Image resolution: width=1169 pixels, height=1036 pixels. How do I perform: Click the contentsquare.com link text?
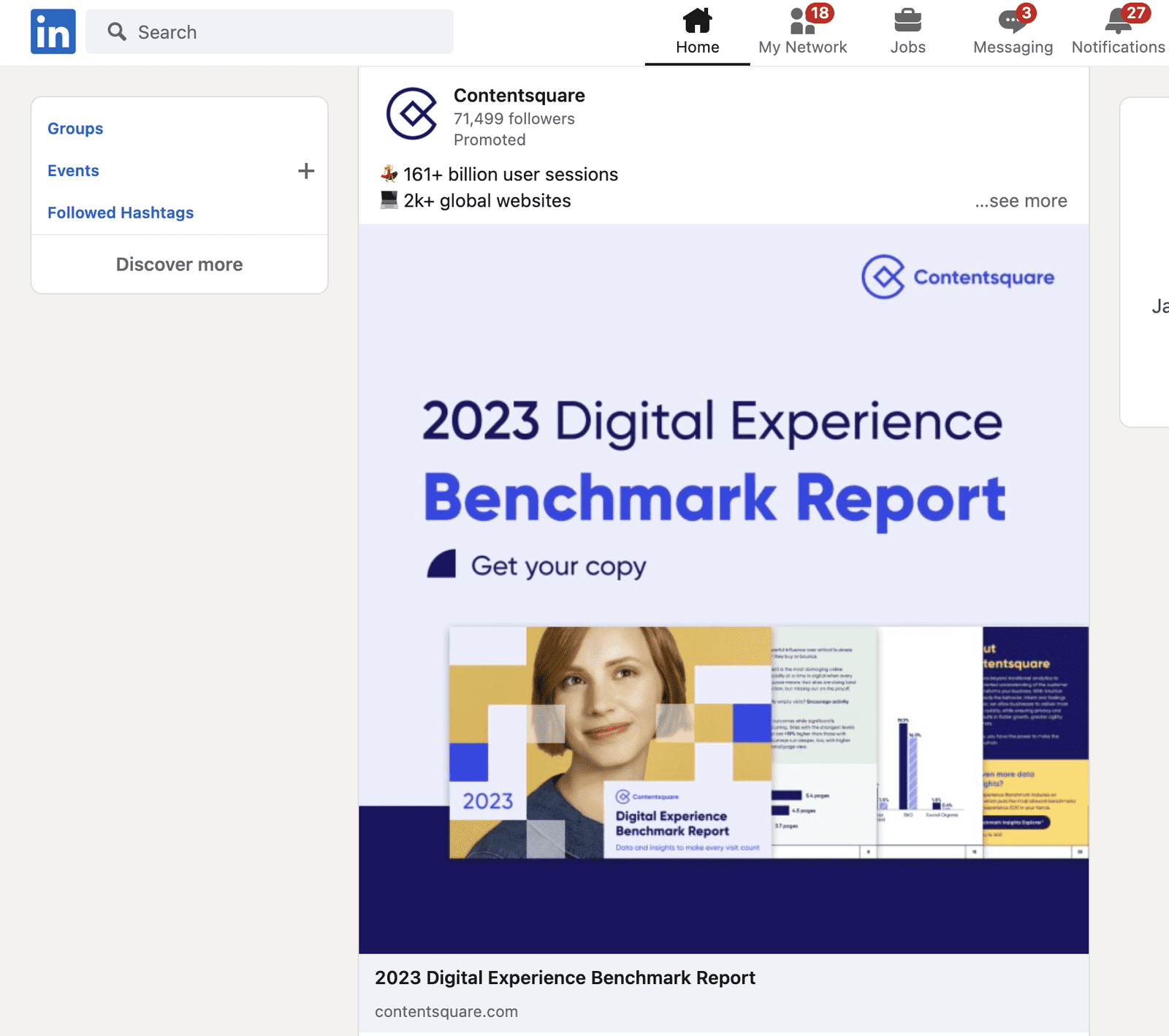446,1012
